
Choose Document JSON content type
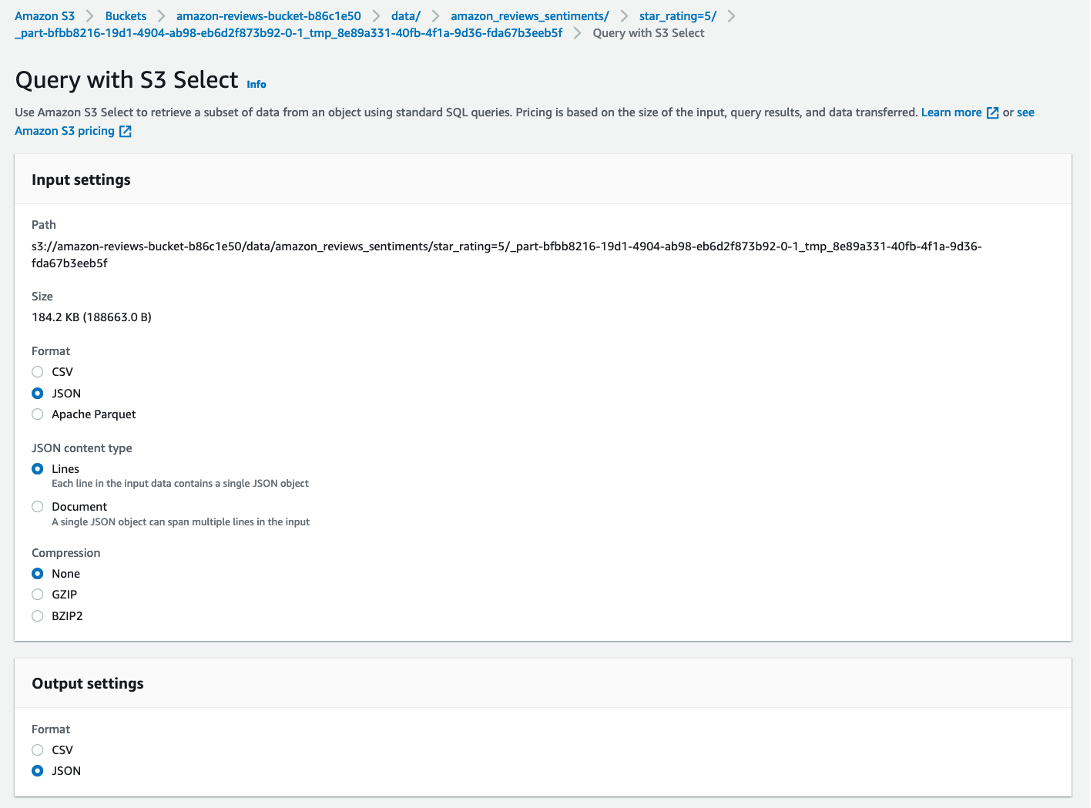coord(38,507)
